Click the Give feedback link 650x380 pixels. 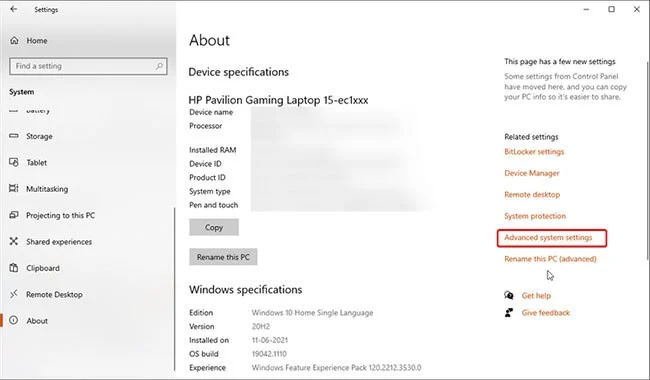(x=546, y=313)
